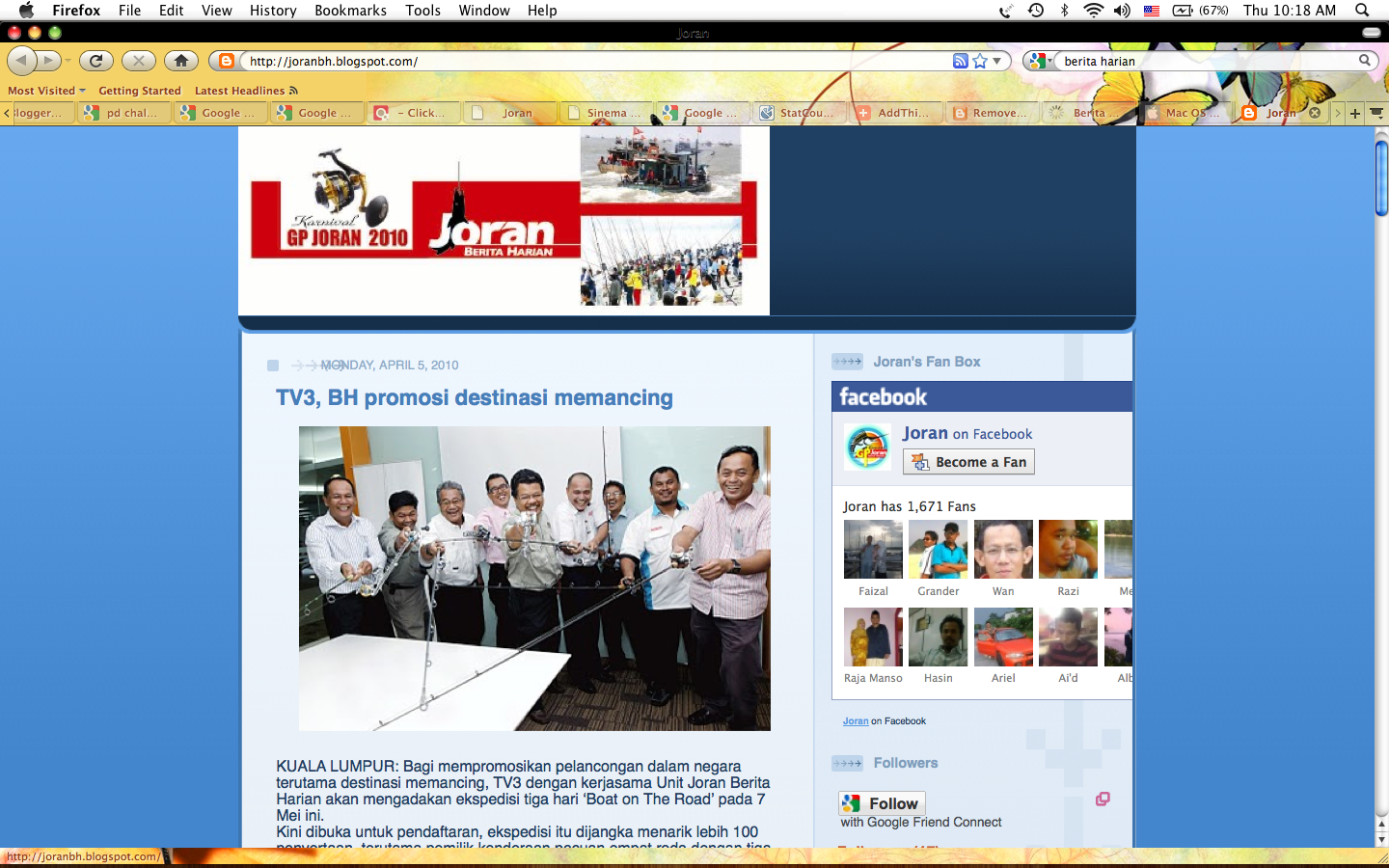Close the active Joran tab
Screen dimensions: 1389x868
pos(1314,113)
